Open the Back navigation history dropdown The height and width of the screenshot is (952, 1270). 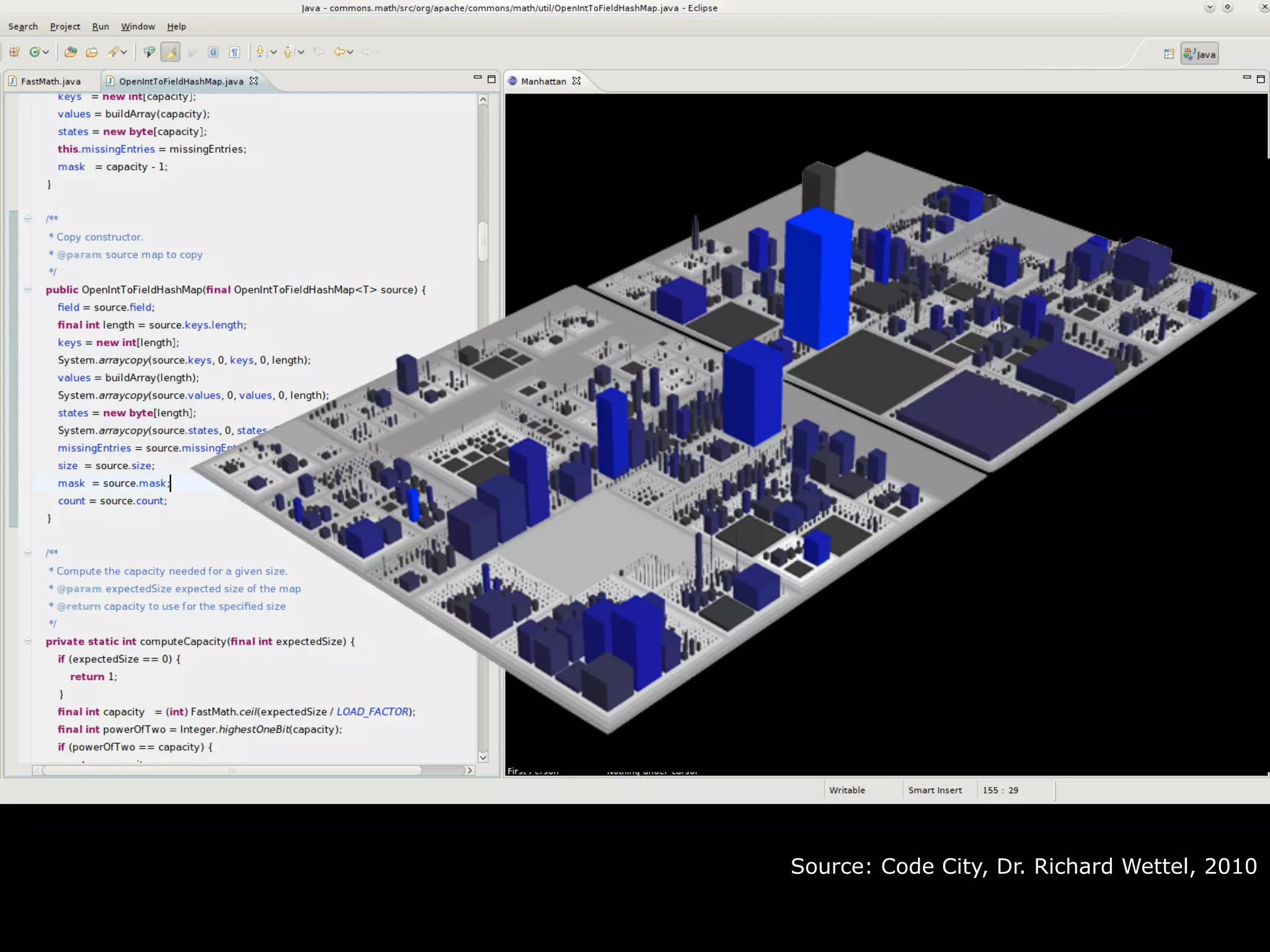[x=350, y=53]
